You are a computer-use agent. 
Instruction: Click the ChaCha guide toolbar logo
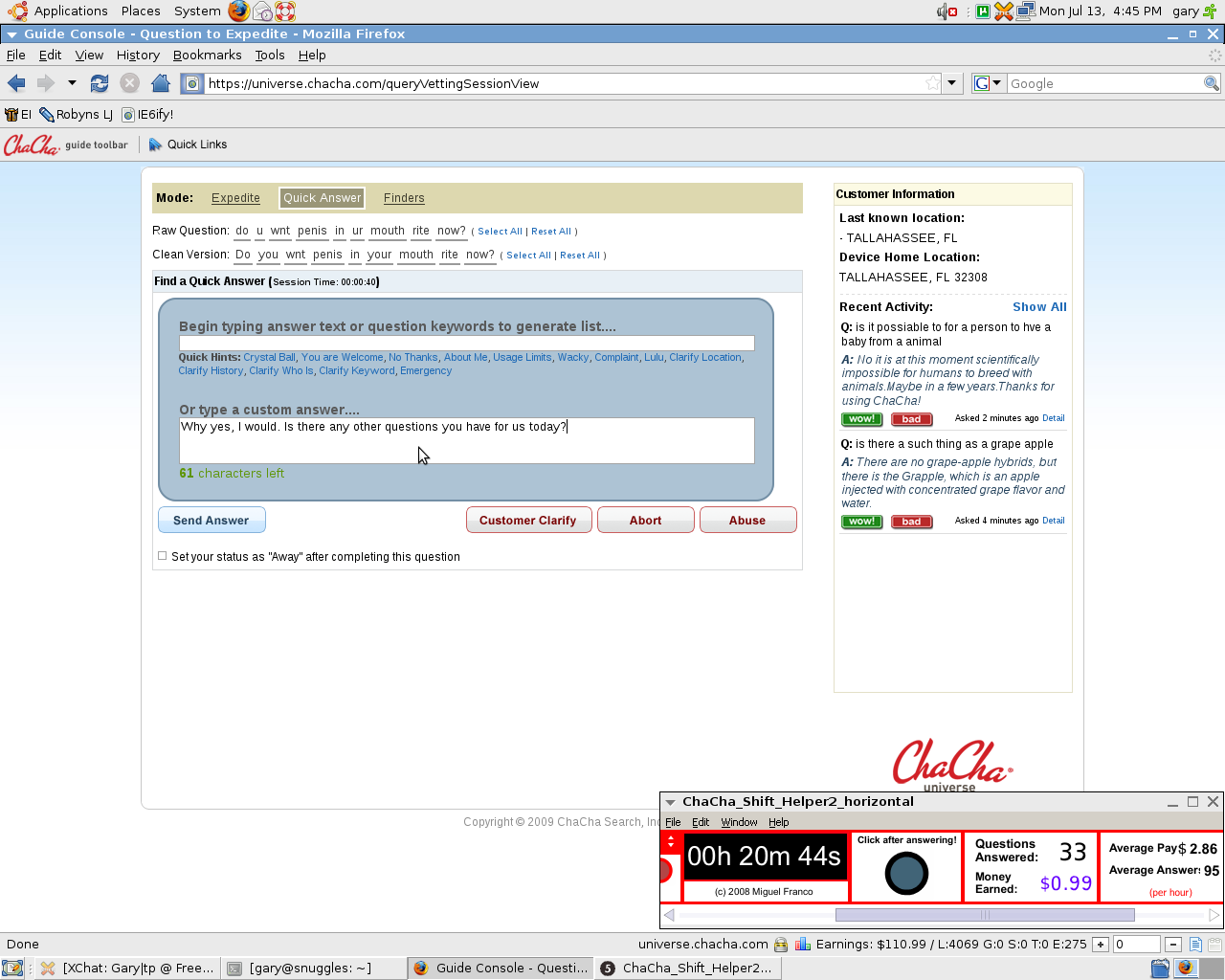(65, 145)
